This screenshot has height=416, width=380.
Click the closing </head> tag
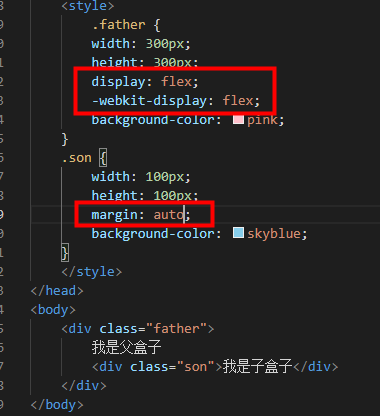click(57, 291)
